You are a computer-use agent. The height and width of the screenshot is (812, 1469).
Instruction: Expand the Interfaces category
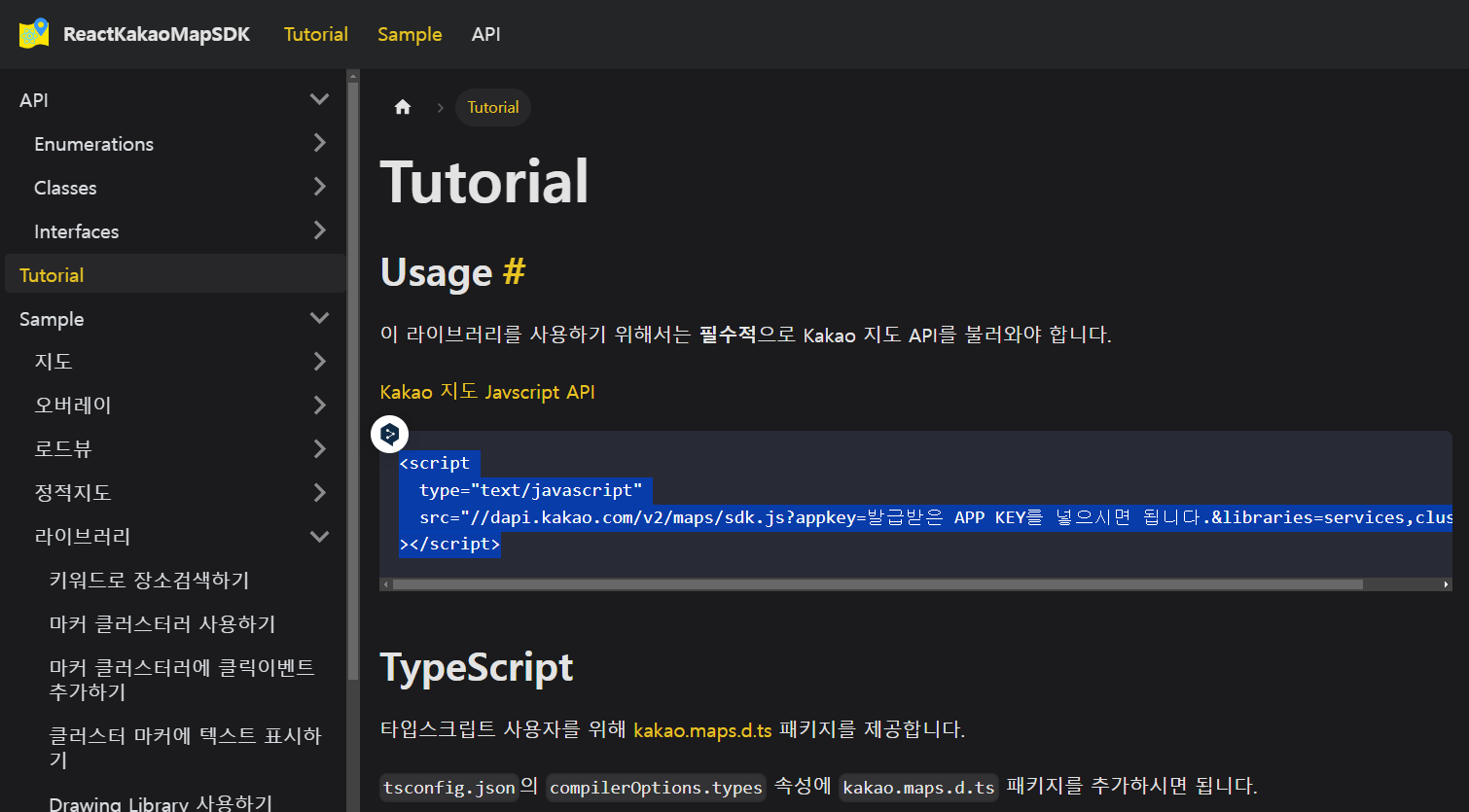point(319,230)
